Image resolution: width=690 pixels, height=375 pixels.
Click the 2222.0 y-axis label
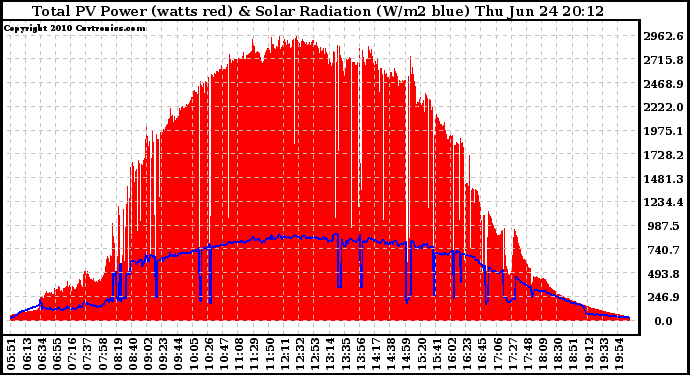click(664, 107)
